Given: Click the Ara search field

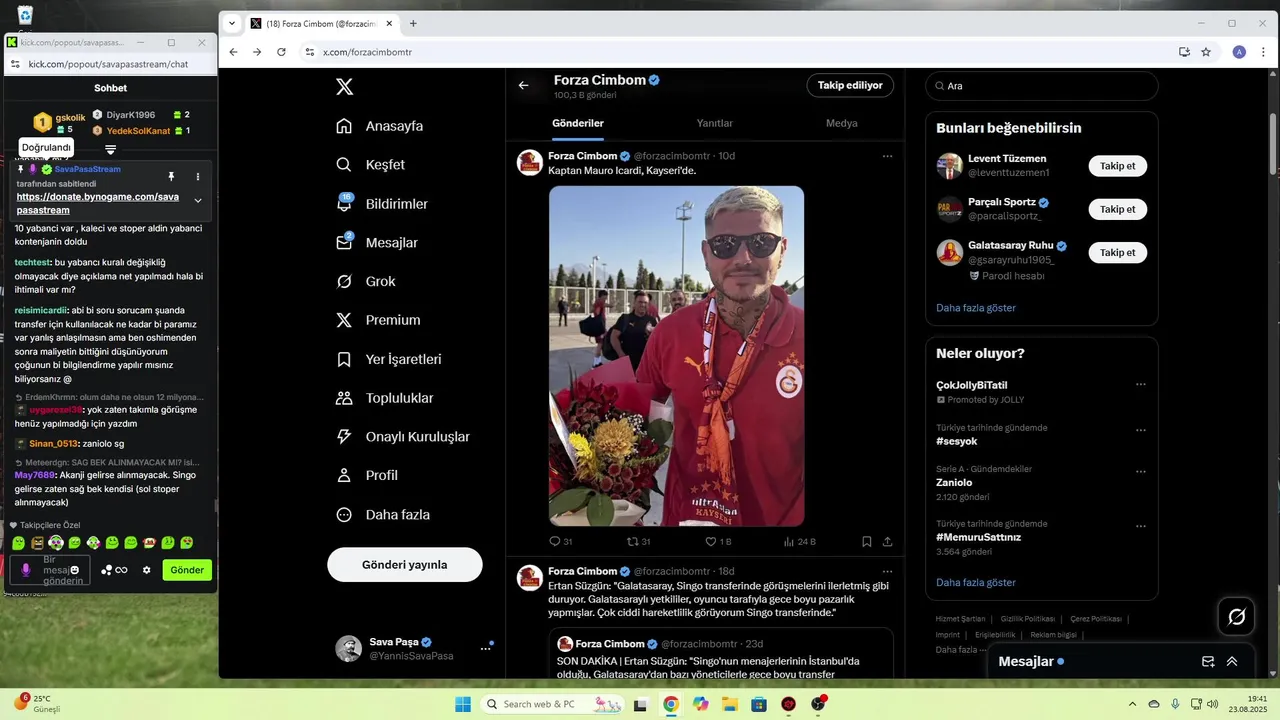Looking at the screenshot, I should pos(1042,86).
